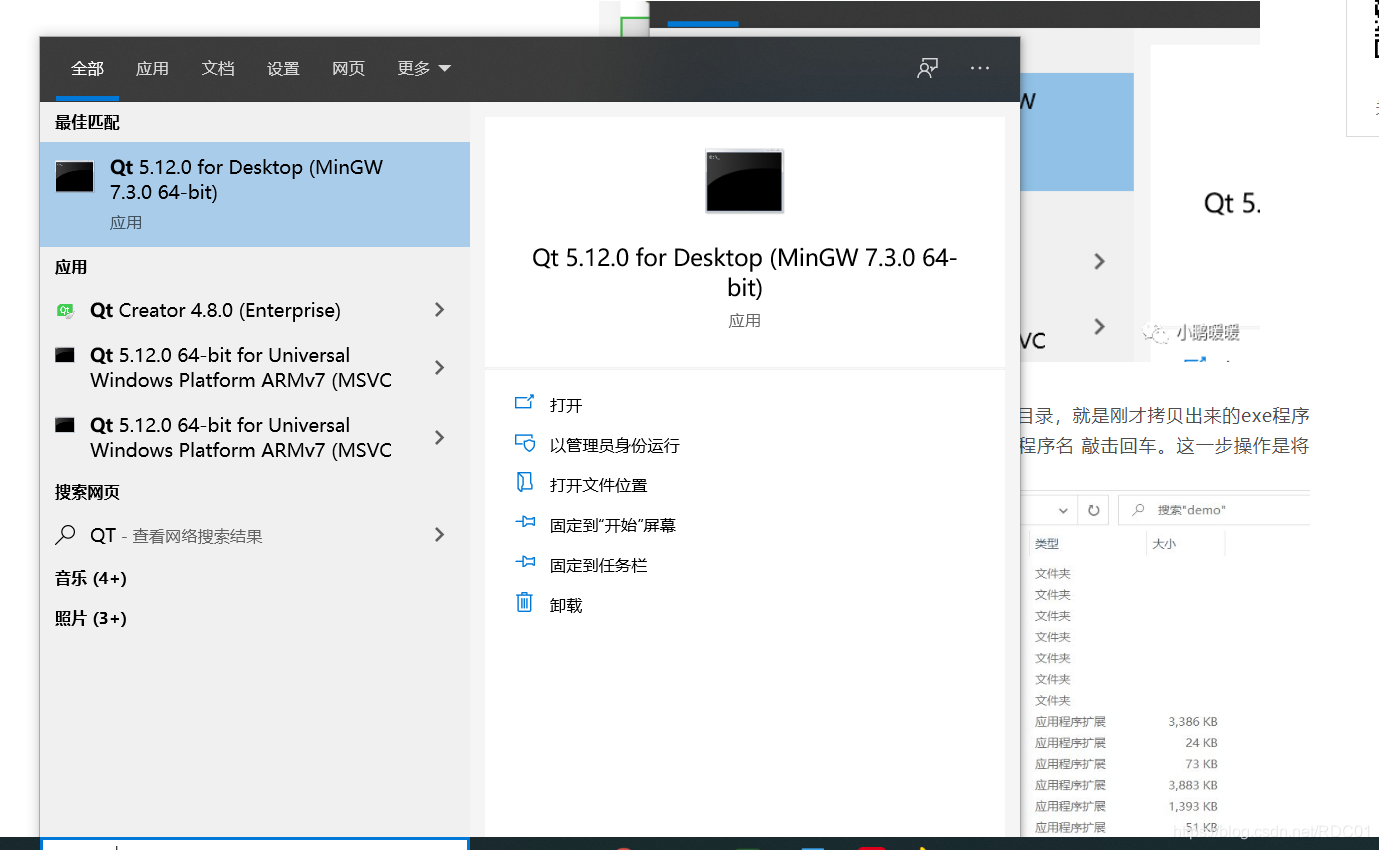Sort by 大小 column in Explorer
Viewport: 1379px width, 850px height.
tap(1164, 544)
